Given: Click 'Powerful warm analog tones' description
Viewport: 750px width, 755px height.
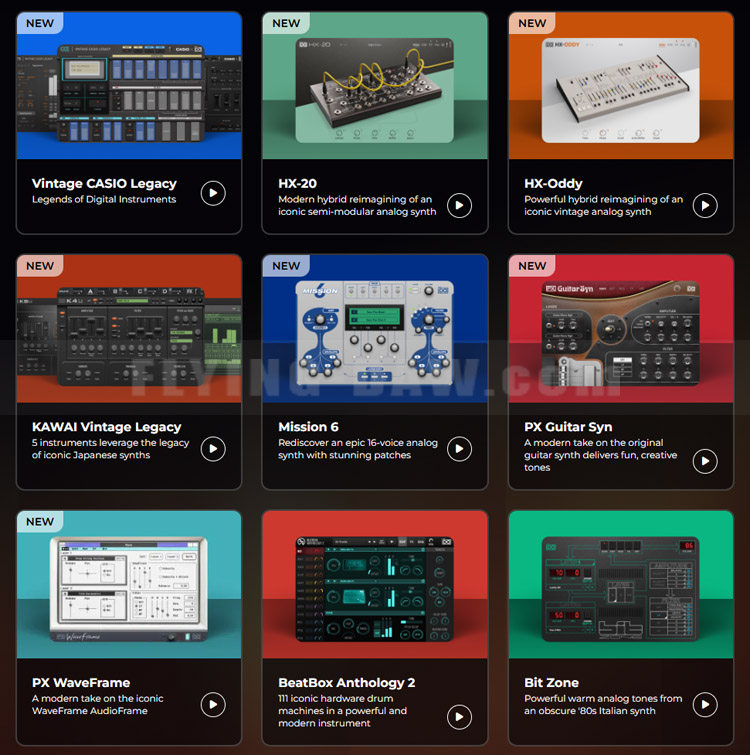Looking at the screenshot, I should pyautogui.click(x=603, y=704).
